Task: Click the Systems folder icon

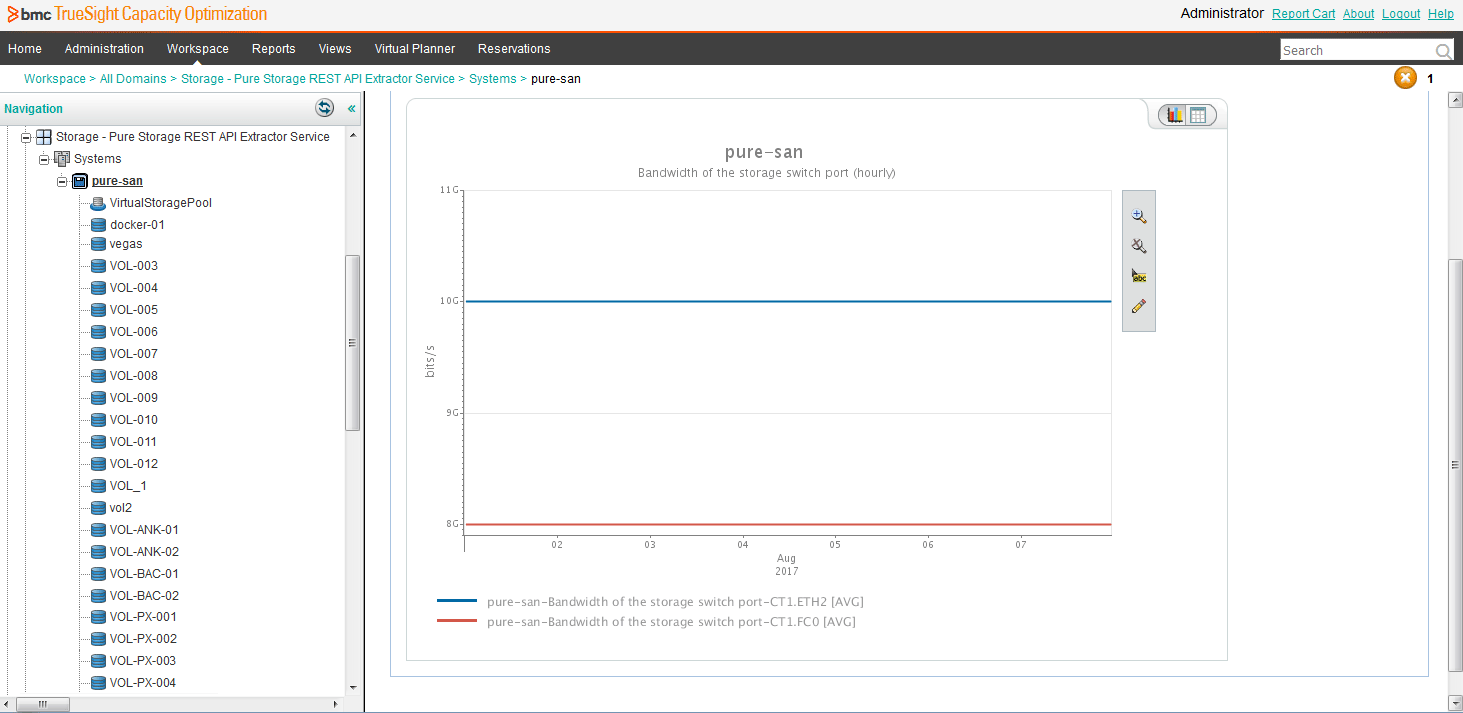Action: click(62, 159)
